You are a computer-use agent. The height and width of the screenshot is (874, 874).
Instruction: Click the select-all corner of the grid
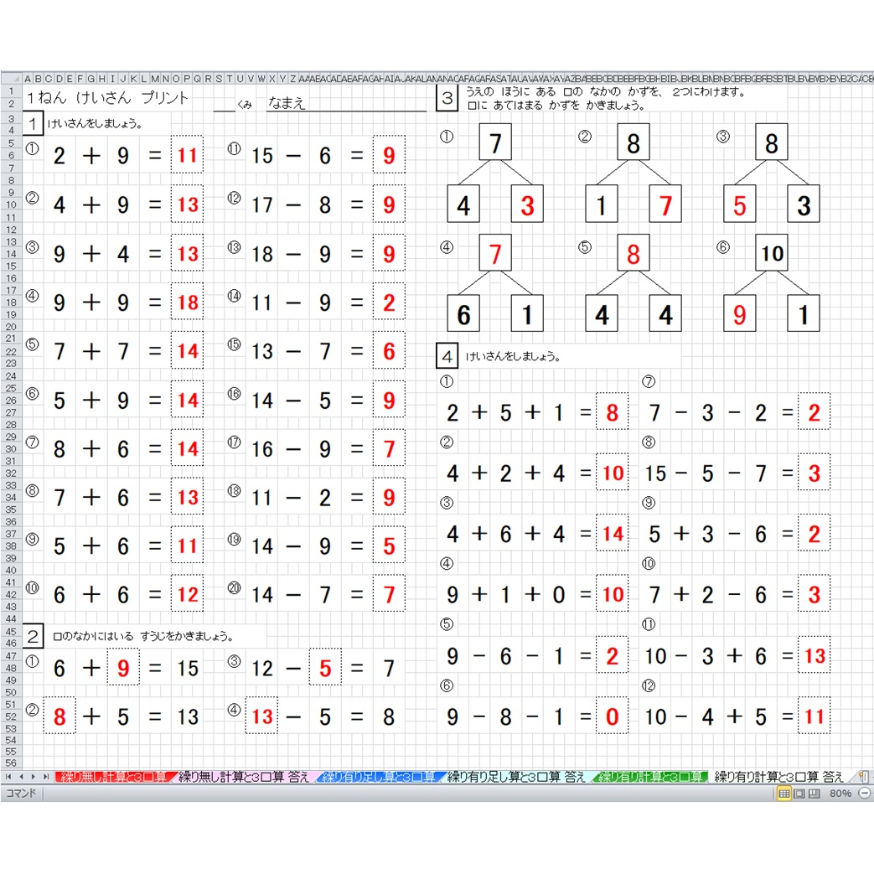tap(11, 79)
